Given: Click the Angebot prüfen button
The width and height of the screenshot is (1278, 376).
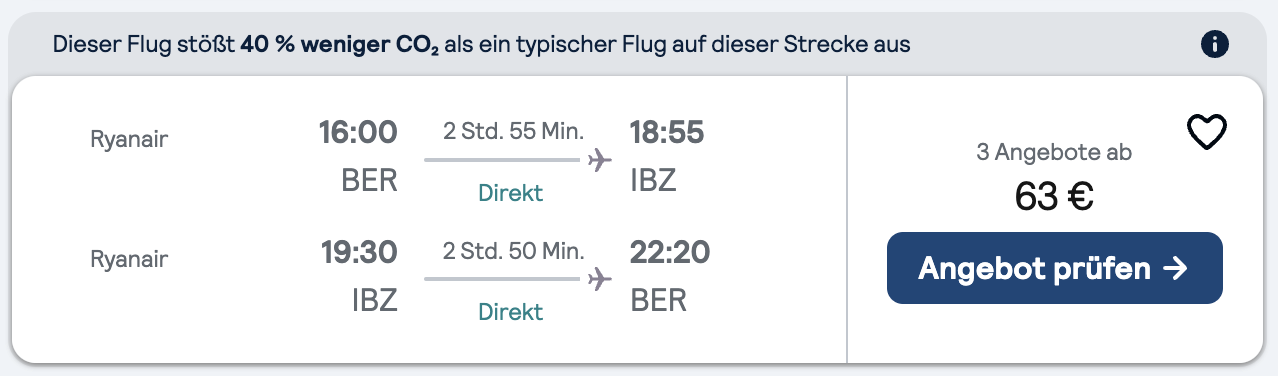Looking at the screenshot, I should click(1054, 268).
